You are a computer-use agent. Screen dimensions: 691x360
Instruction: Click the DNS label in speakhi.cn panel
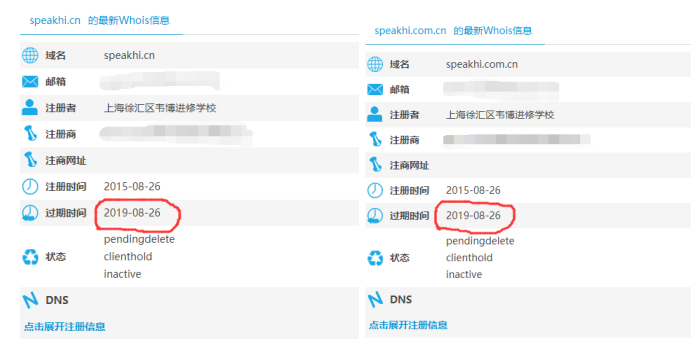click(57, 300)
